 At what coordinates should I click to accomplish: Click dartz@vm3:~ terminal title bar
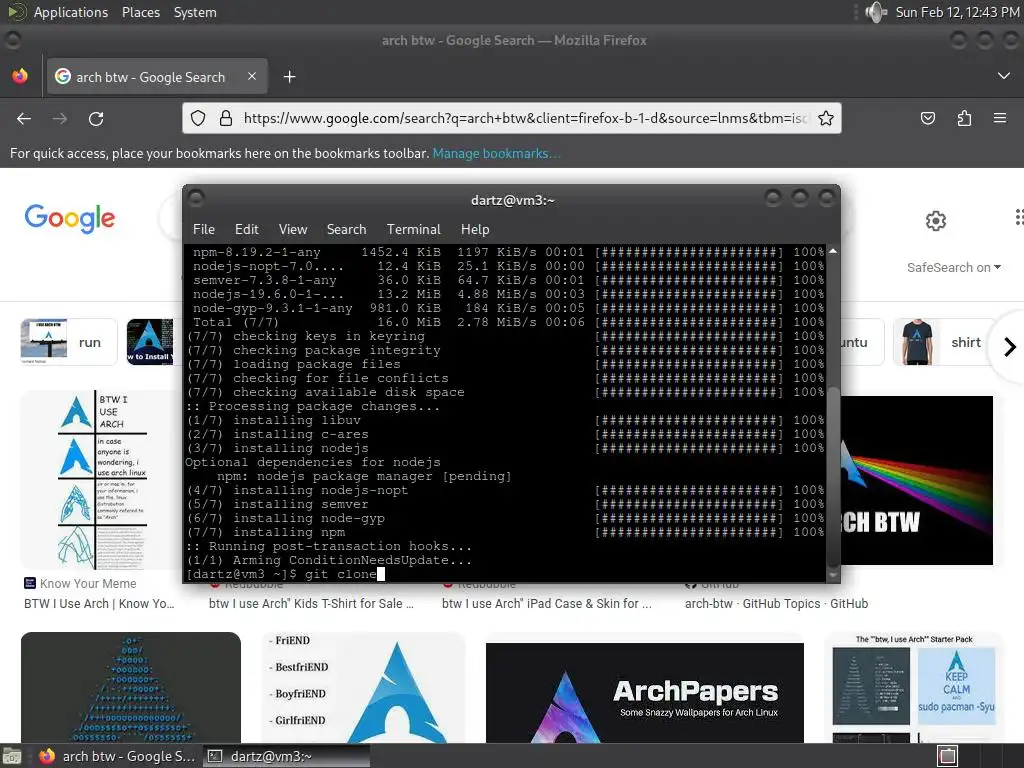point(513,200)
